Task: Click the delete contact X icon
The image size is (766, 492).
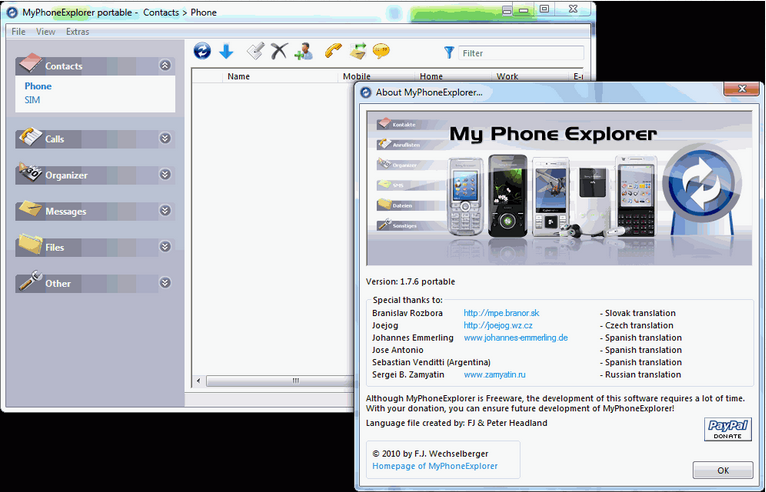Action: (x=279, y=51)
